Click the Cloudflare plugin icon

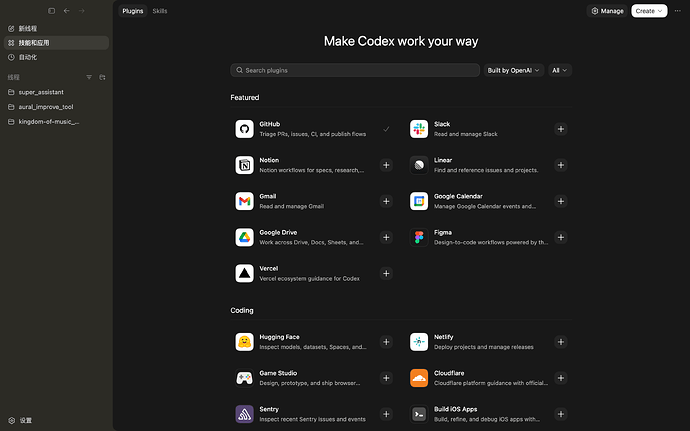point(419,378)
